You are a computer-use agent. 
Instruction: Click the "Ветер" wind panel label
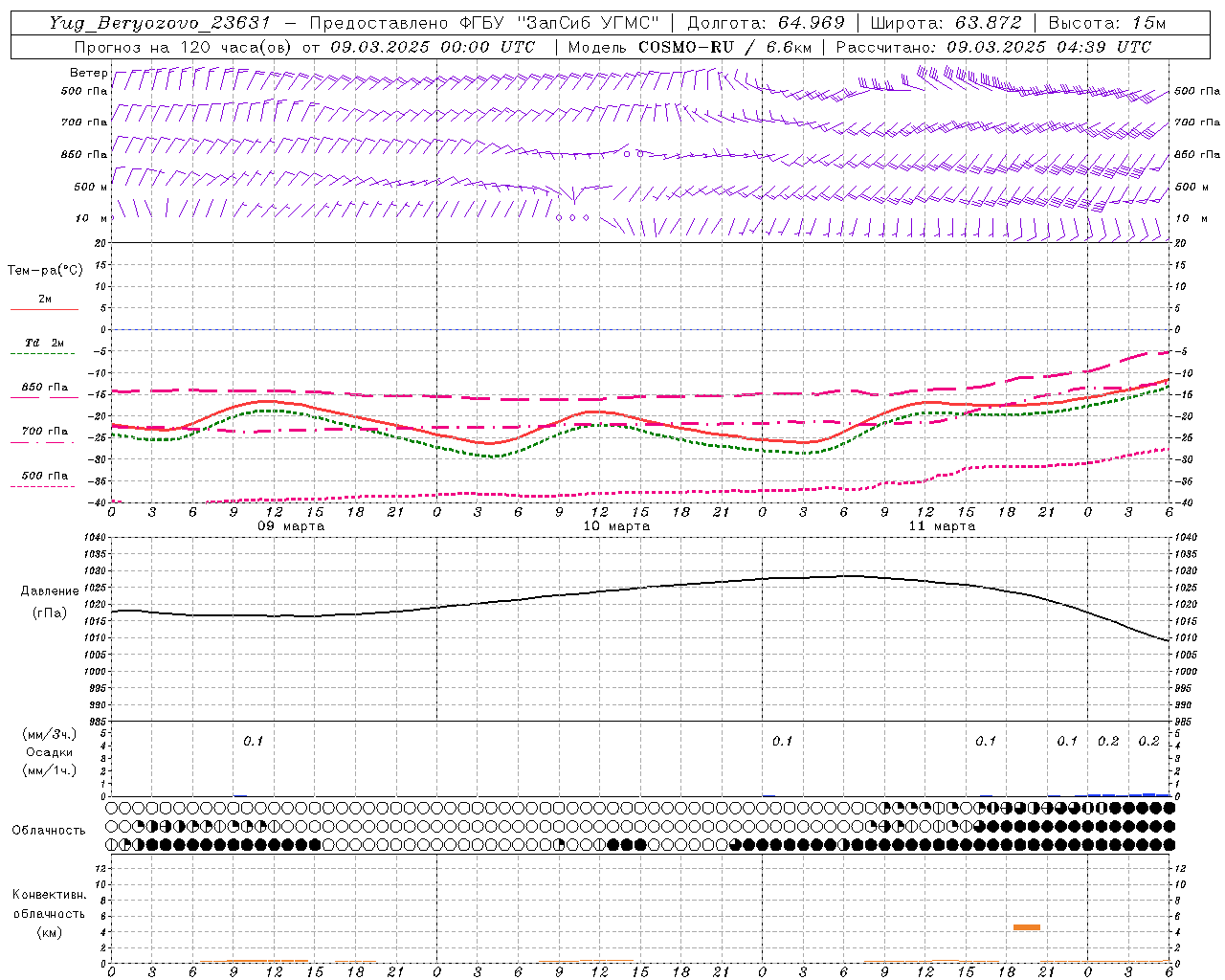[x=88, y=73]
